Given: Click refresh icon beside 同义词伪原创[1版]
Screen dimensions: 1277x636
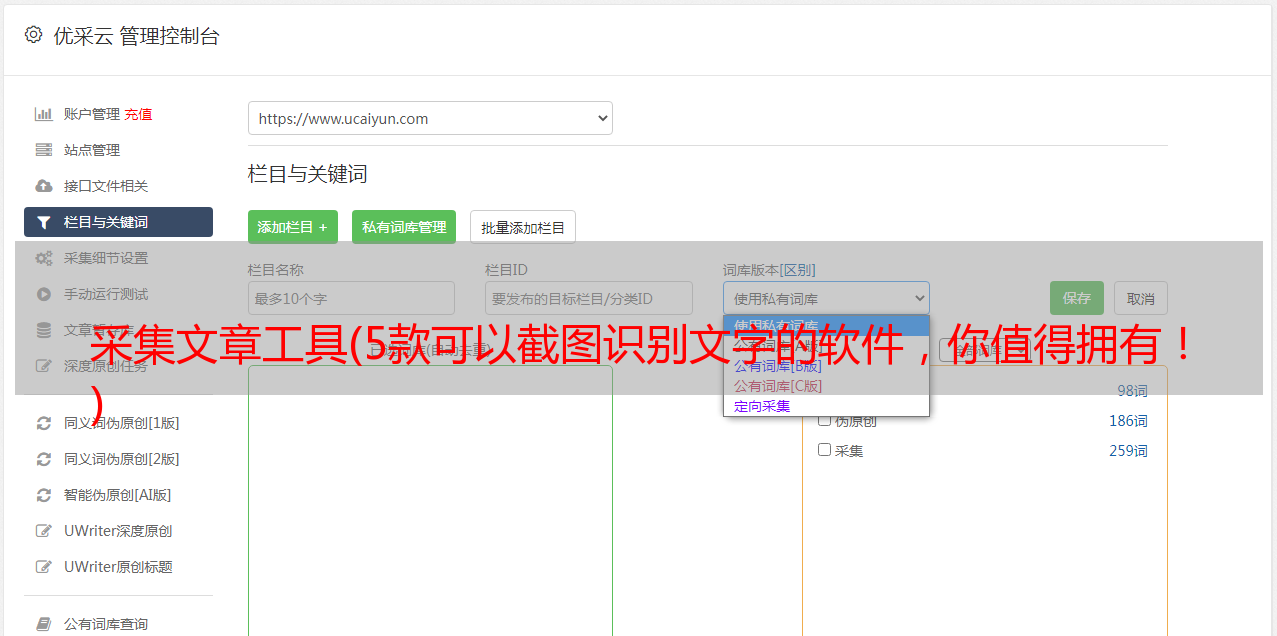Looking at the screenshot, I should coord(43,423).
